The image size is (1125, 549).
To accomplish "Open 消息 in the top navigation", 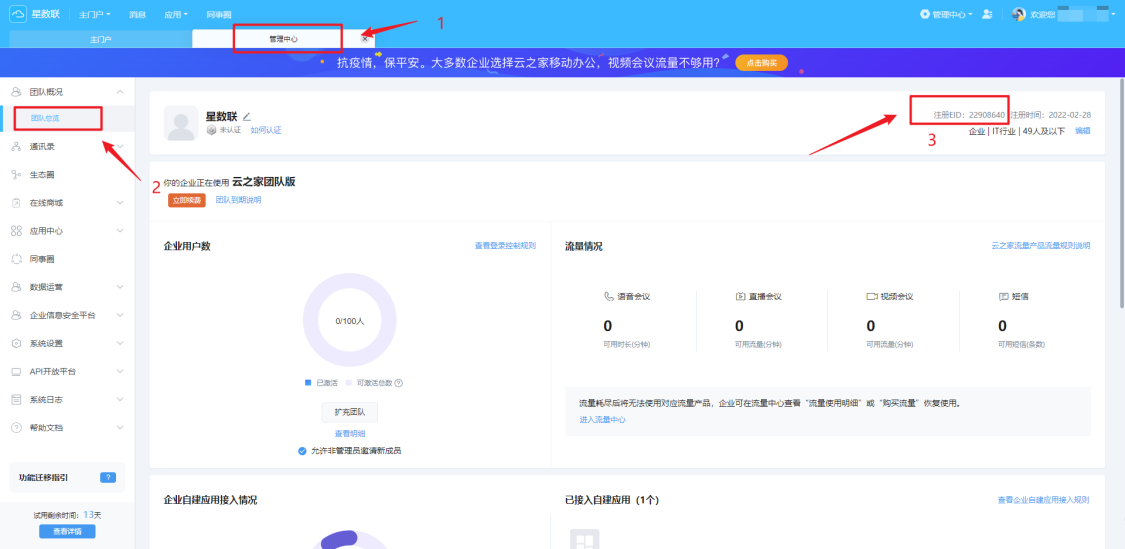I will (x=137, y=14).
